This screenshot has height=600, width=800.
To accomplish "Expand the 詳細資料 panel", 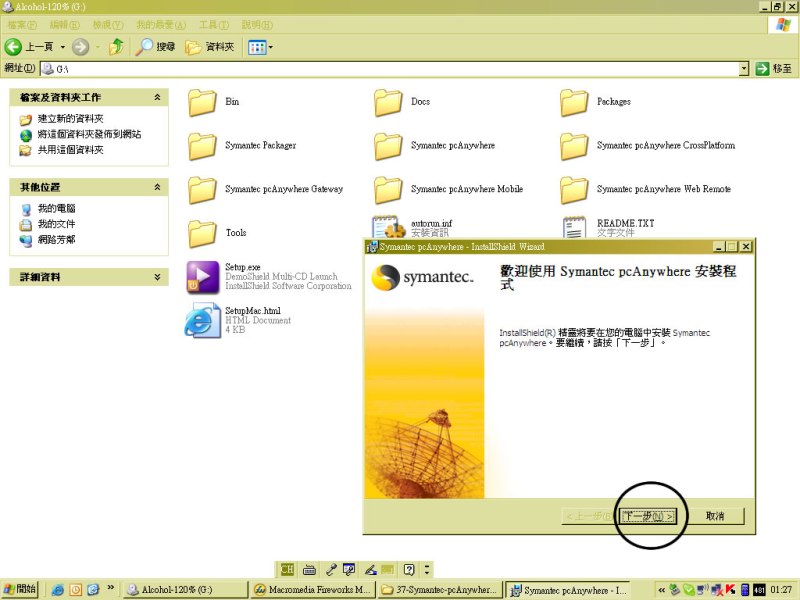I will tap(158, 277).
